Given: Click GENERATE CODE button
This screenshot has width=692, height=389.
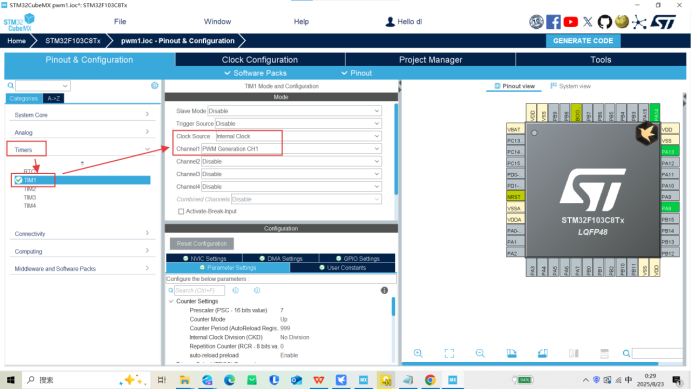Looking at the screenshot, I should 583,41.
